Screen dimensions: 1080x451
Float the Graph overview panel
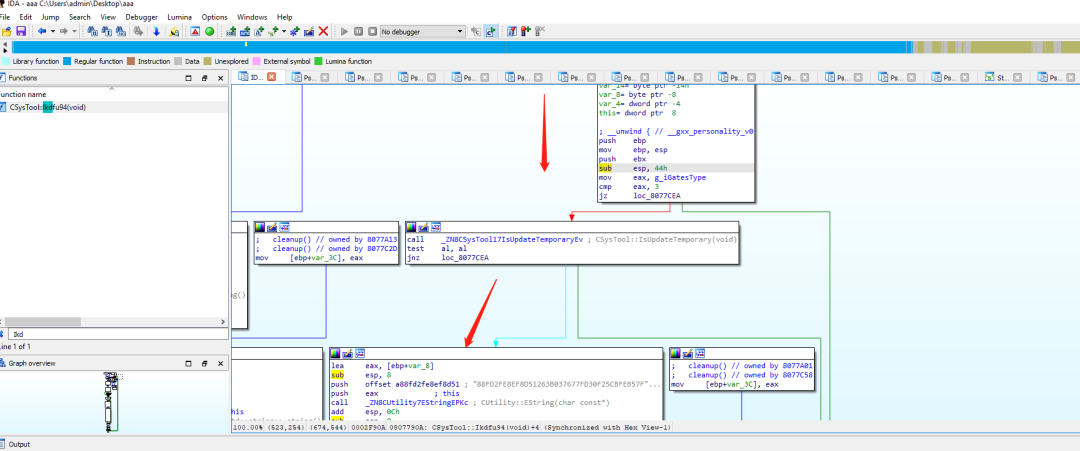[x=205, y=364]
